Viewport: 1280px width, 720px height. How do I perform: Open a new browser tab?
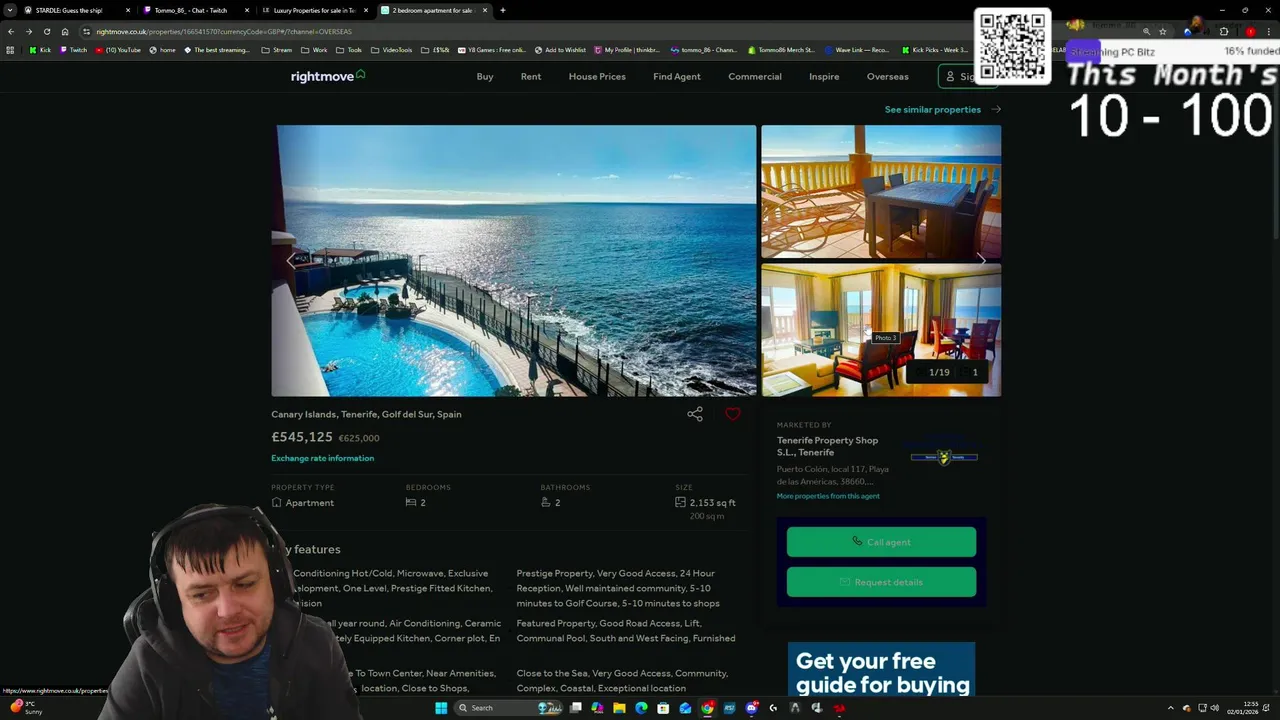pyautogui.click(x=503, y=10)
